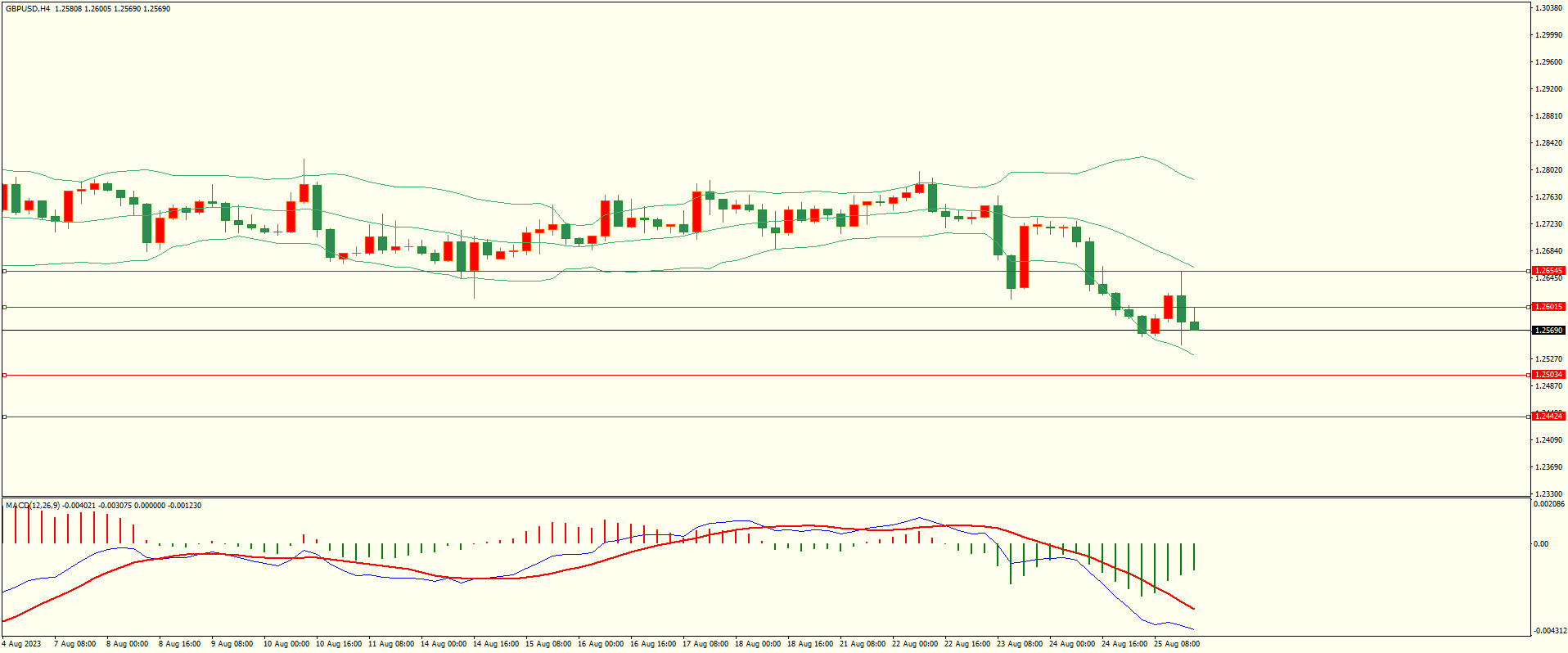Click the MACD(12,26,9) indicator label
The image size is (1568, 653).
tap(33, 506)
